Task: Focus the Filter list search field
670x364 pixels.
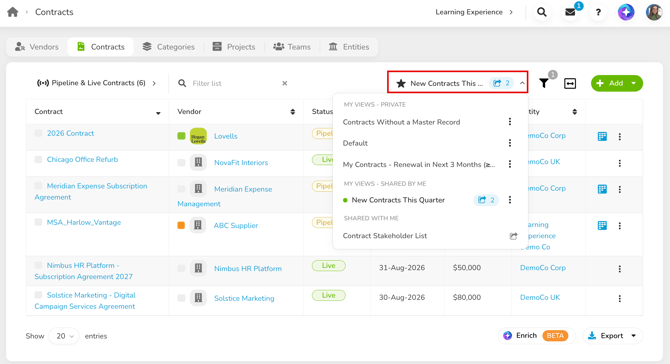Action: coord(233,83)
